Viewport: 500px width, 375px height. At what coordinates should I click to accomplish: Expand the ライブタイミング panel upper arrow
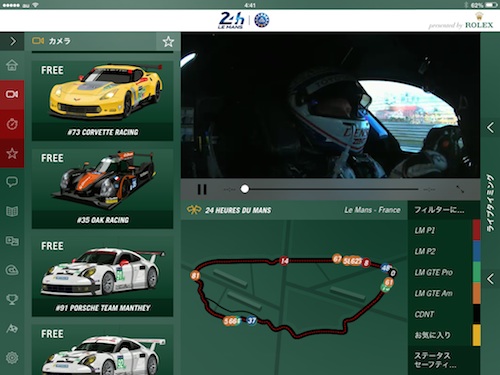(x=490, y=127)
